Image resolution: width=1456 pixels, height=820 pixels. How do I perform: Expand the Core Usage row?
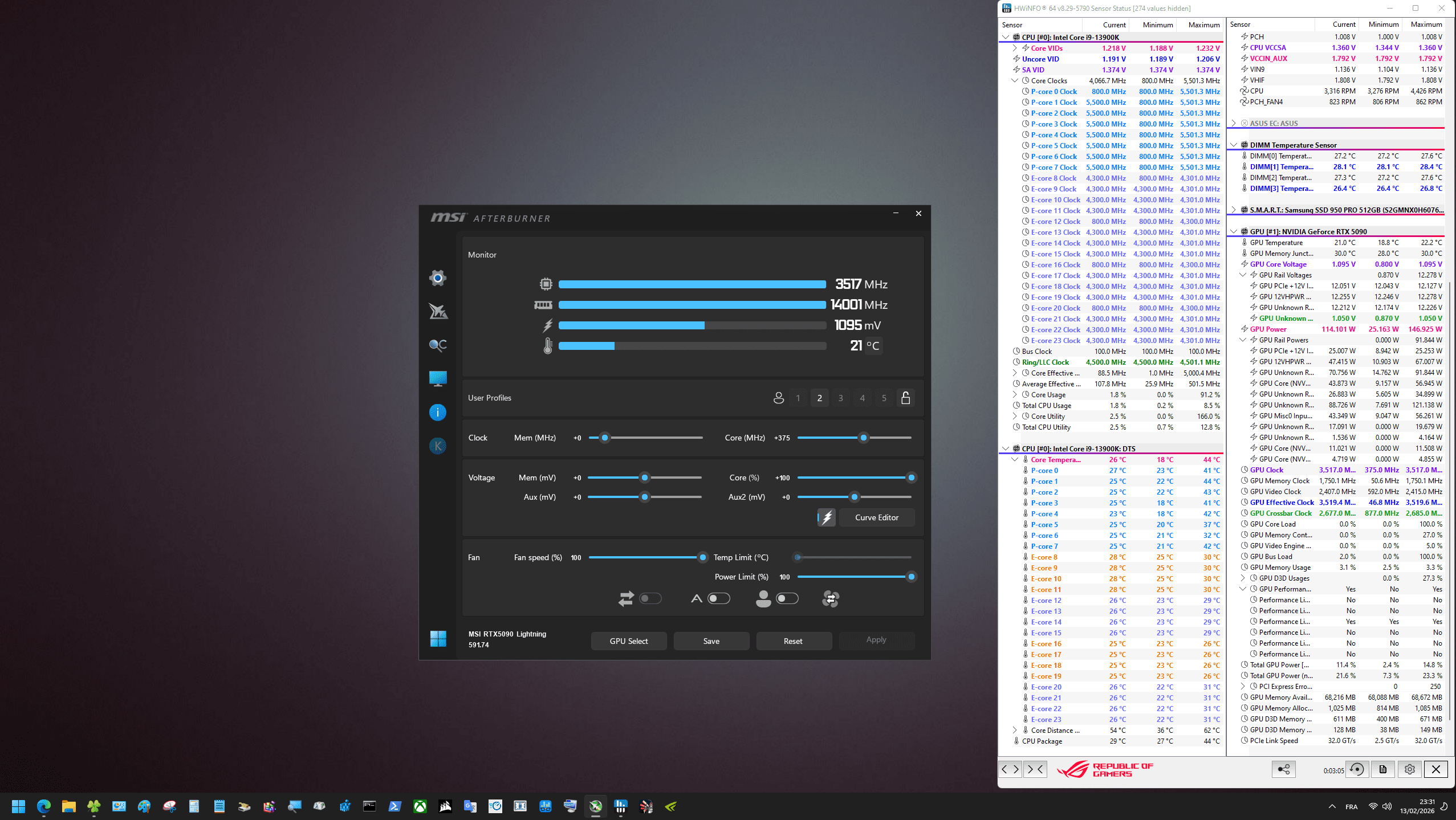pos(1015,394)
